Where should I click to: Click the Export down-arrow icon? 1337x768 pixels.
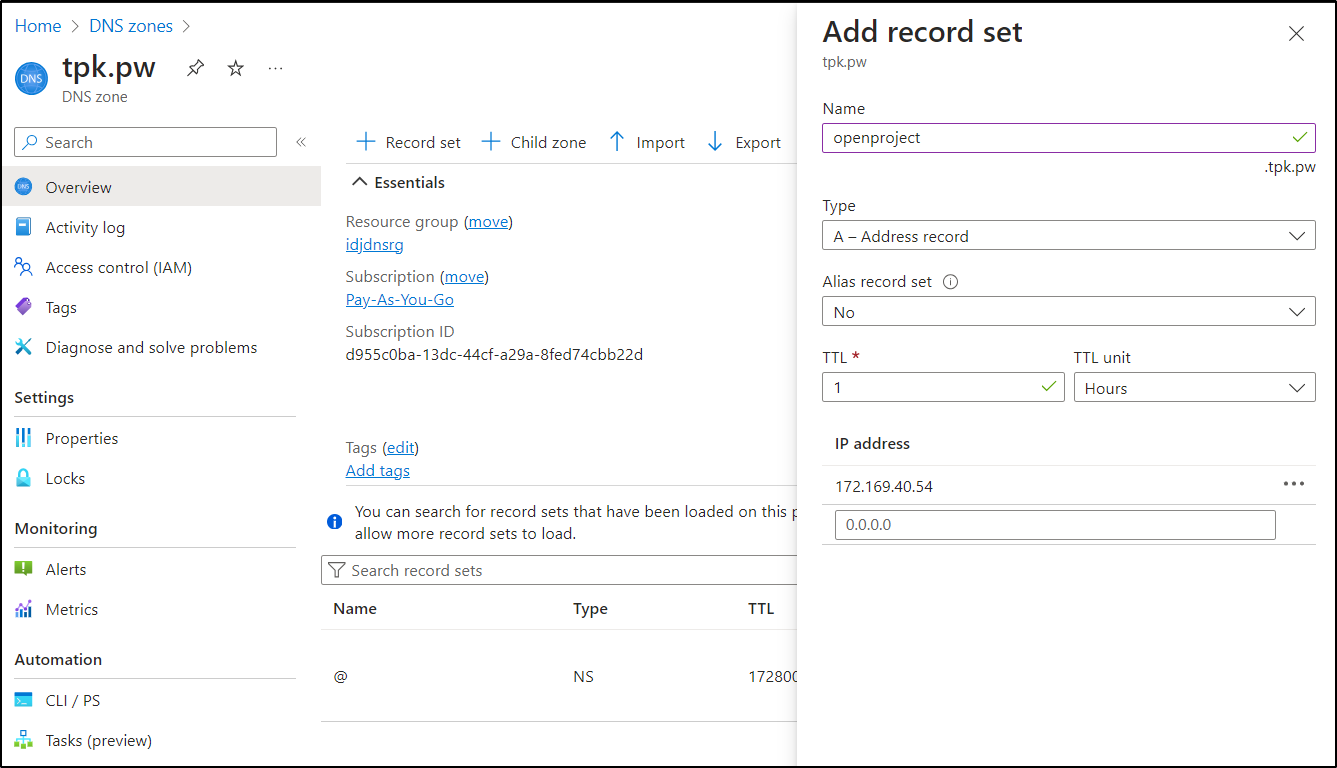[x=715, y=142]
